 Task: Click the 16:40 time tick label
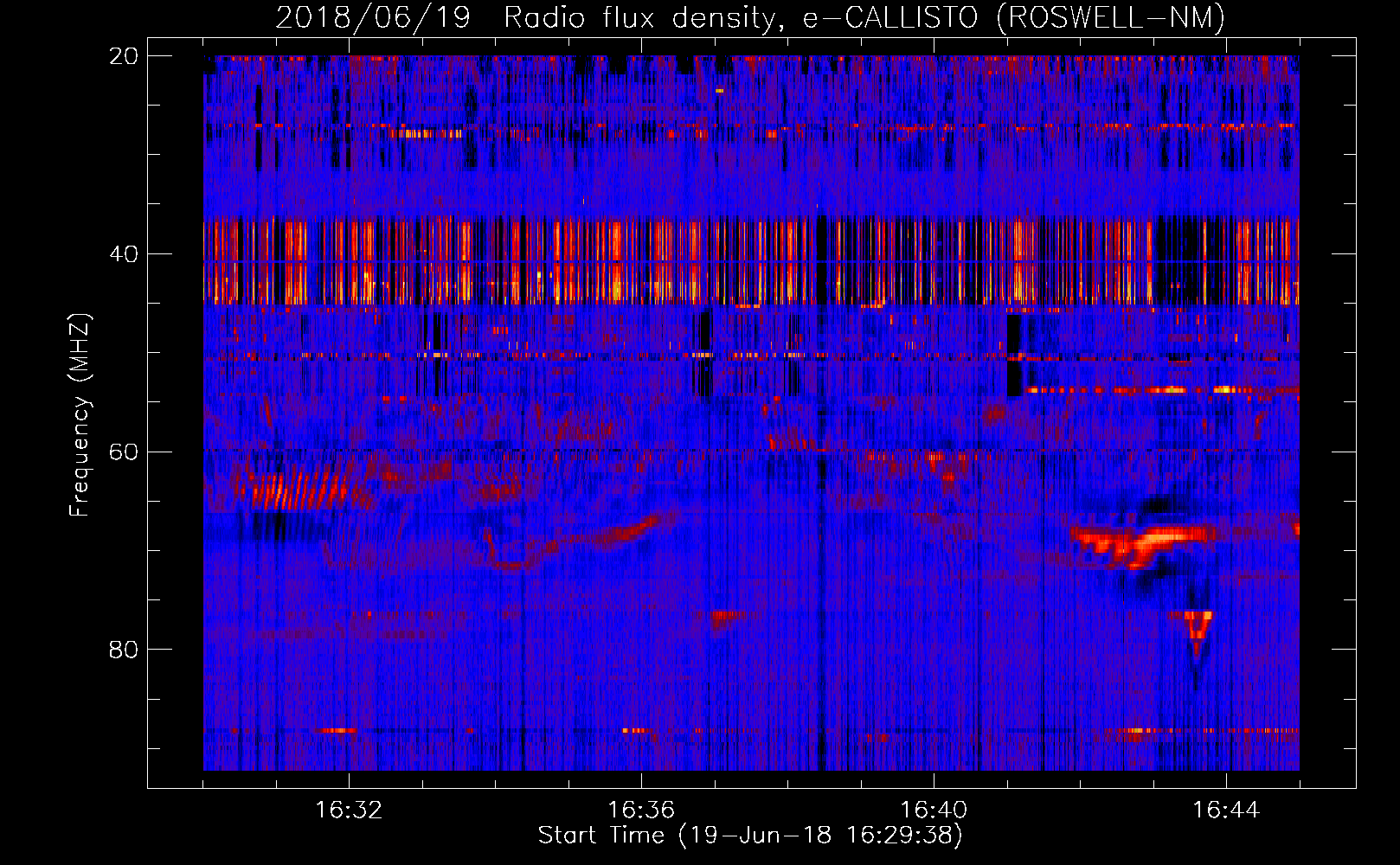(934, 810)
